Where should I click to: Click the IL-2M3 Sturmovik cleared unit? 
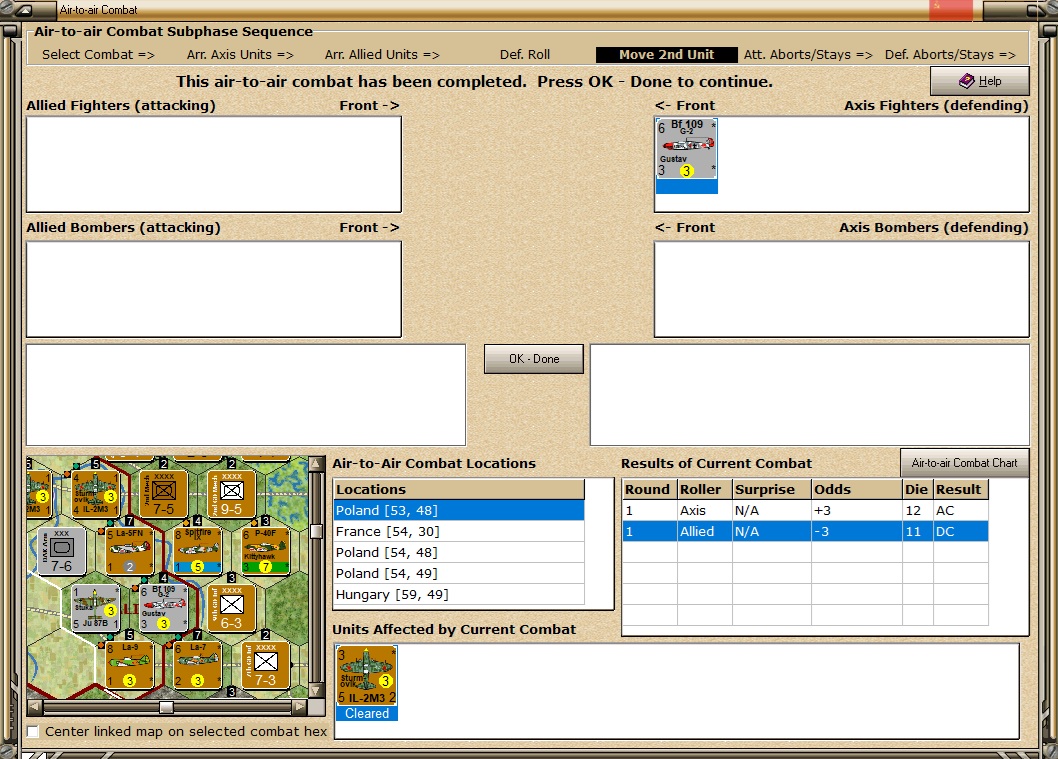(x=366, y=683)
